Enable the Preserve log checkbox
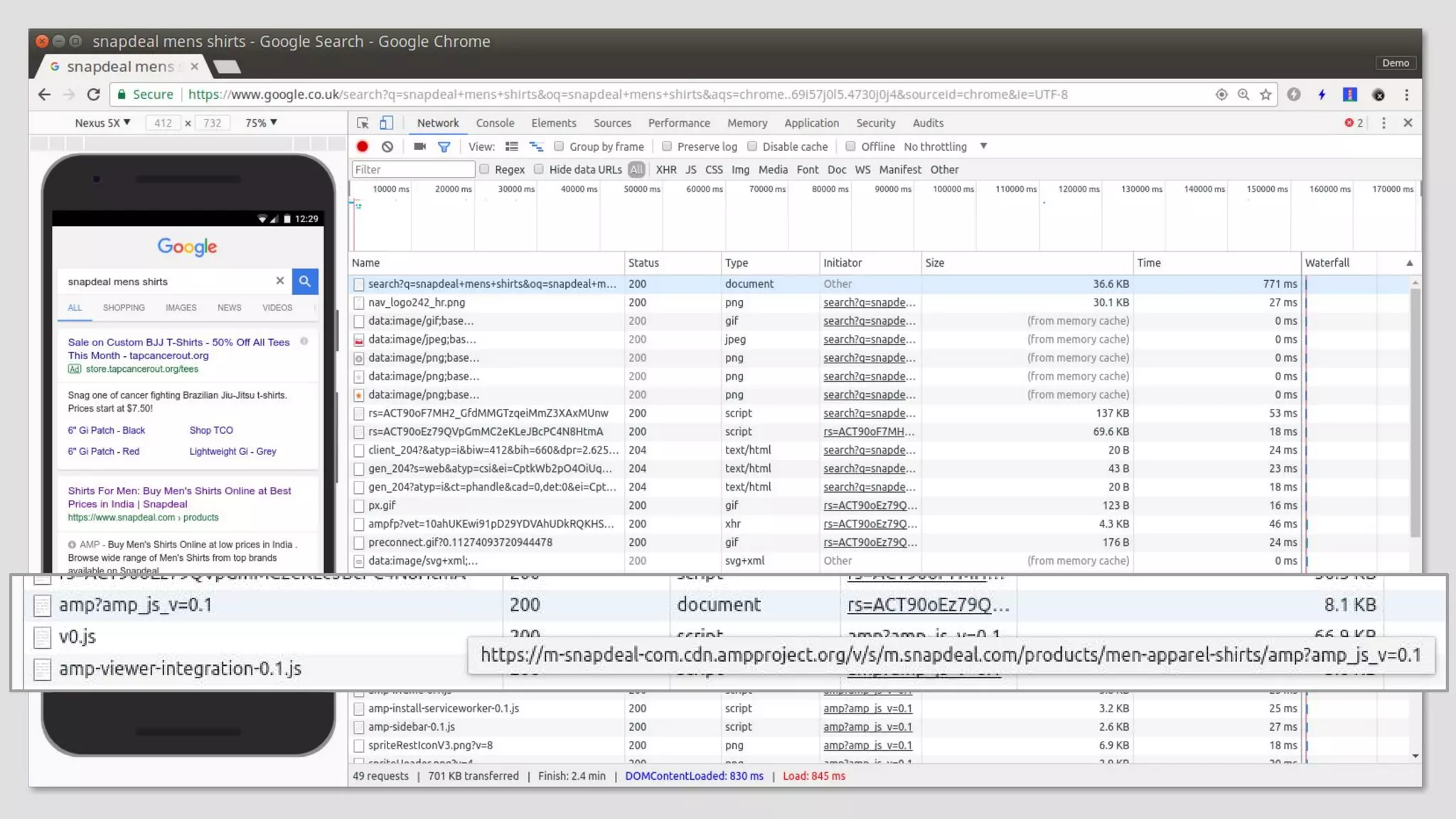The height and width of the screenshot is (819, 1456). click(667, 146)
